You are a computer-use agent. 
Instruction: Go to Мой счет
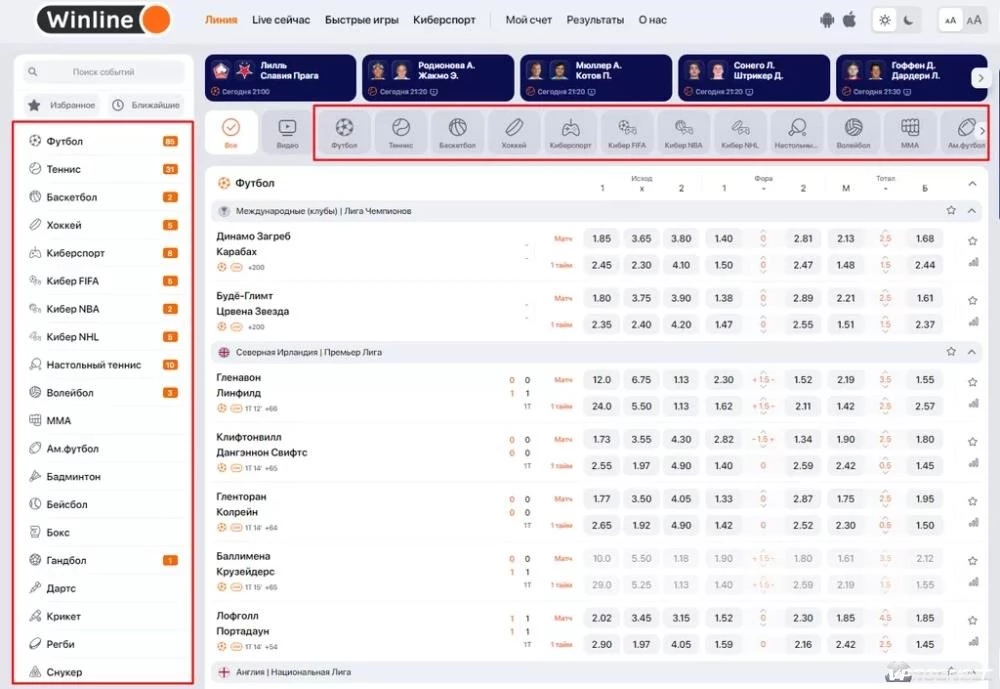pos(529,20)
